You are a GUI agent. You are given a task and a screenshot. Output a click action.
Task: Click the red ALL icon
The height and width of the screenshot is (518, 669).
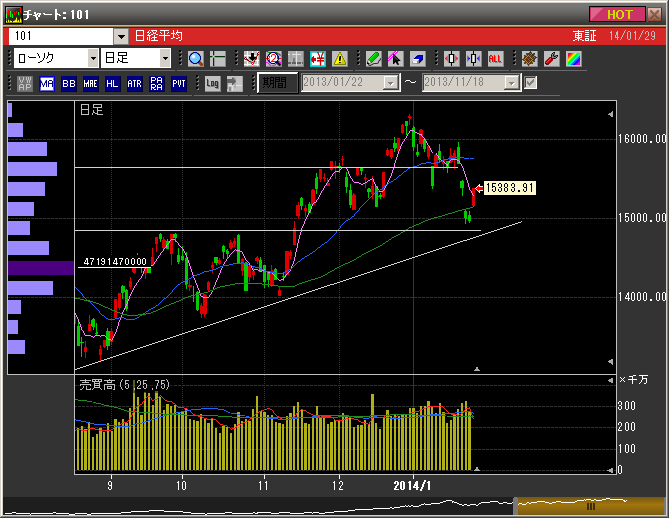495,59
